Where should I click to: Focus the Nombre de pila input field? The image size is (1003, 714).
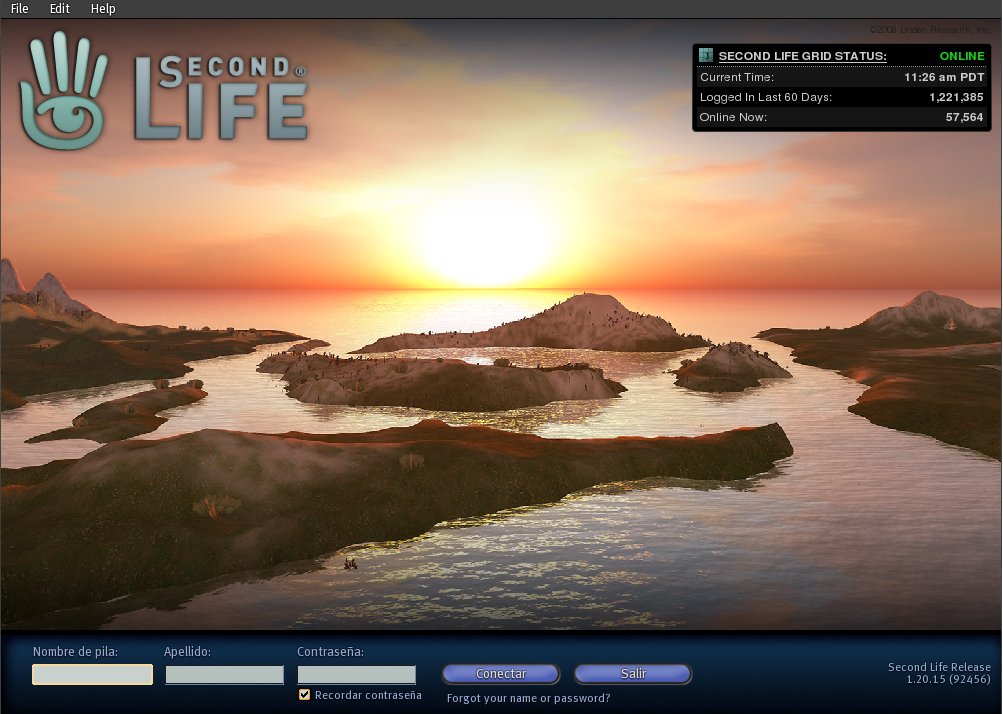coord(92,675)
